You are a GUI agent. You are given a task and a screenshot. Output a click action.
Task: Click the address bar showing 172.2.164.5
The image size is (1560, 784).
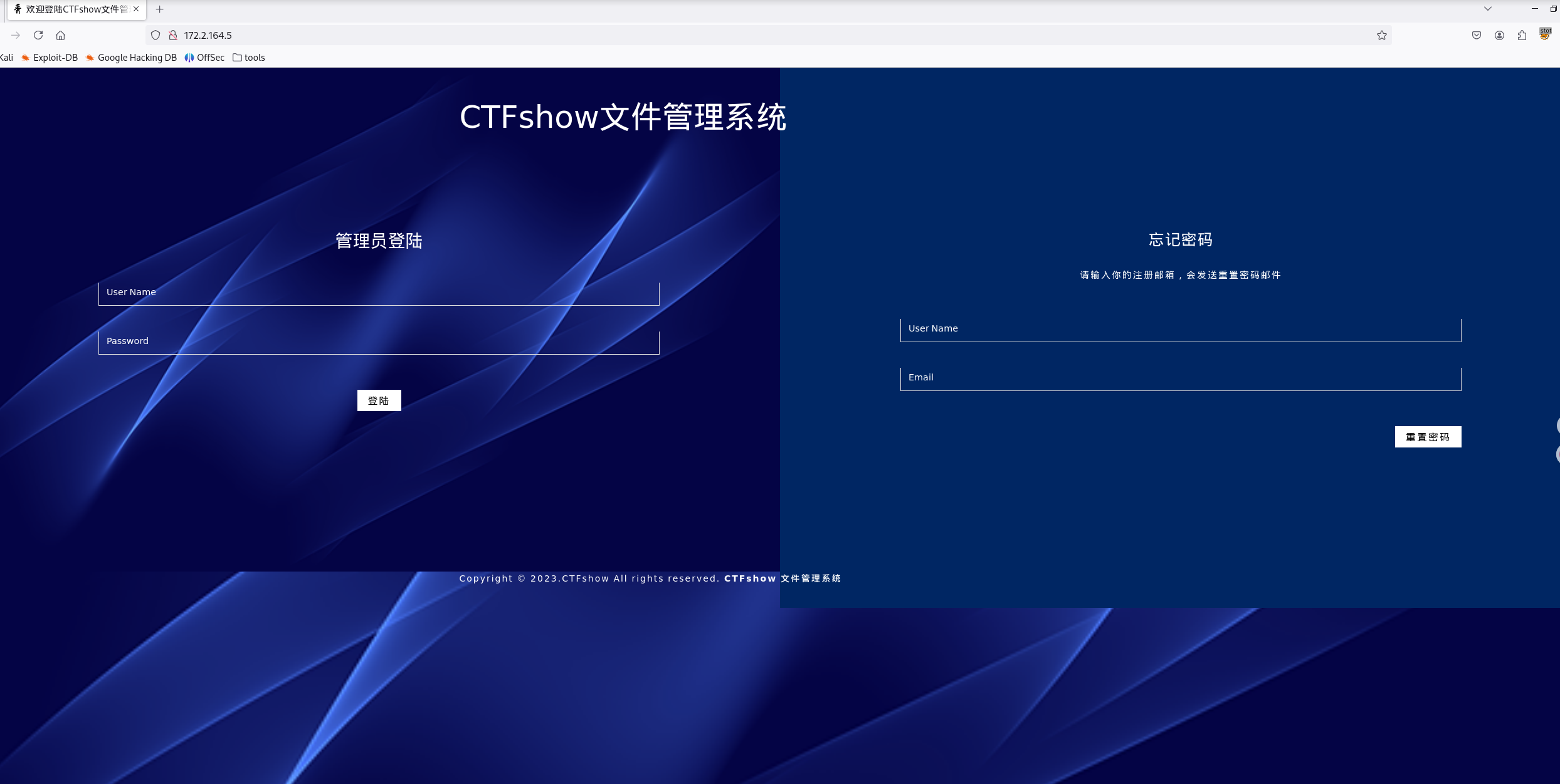[752, 35]
